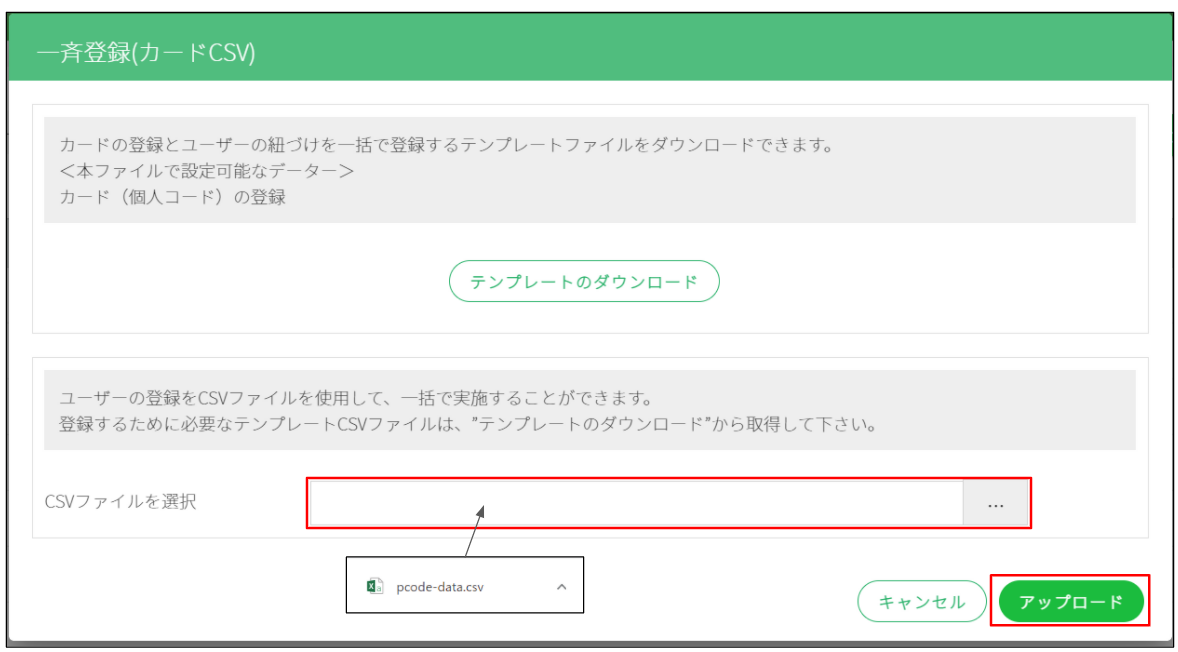Focus the CSVファイルを選択 input field
Viewport: 1178px width, 652px height.
[x=636, y=504]
